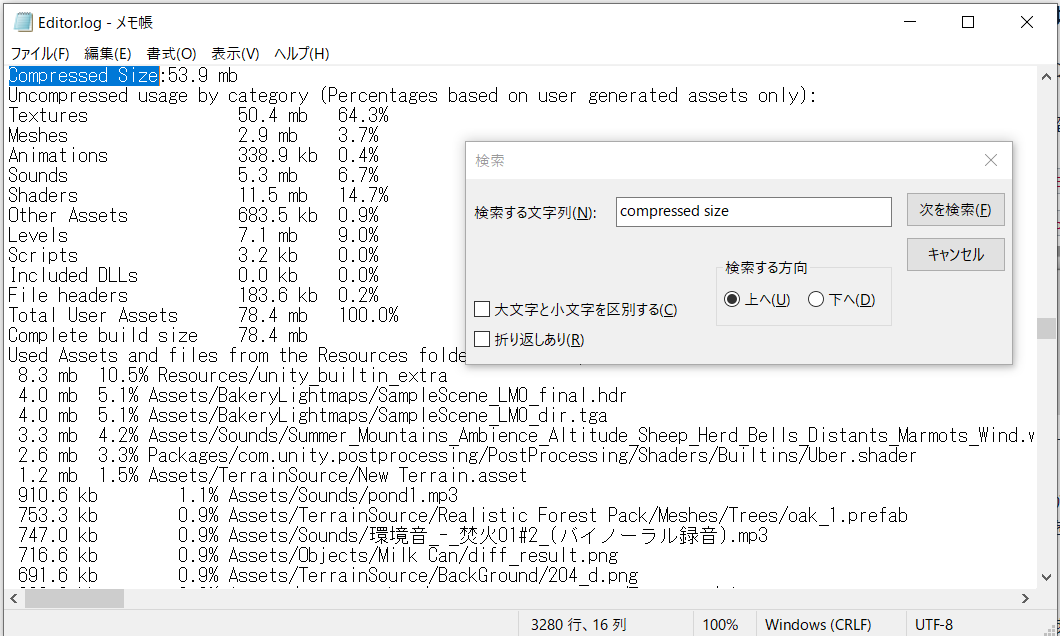Click the キャンセル button
This screenshot has width=1060, height=636.
[x=955, y=255]
